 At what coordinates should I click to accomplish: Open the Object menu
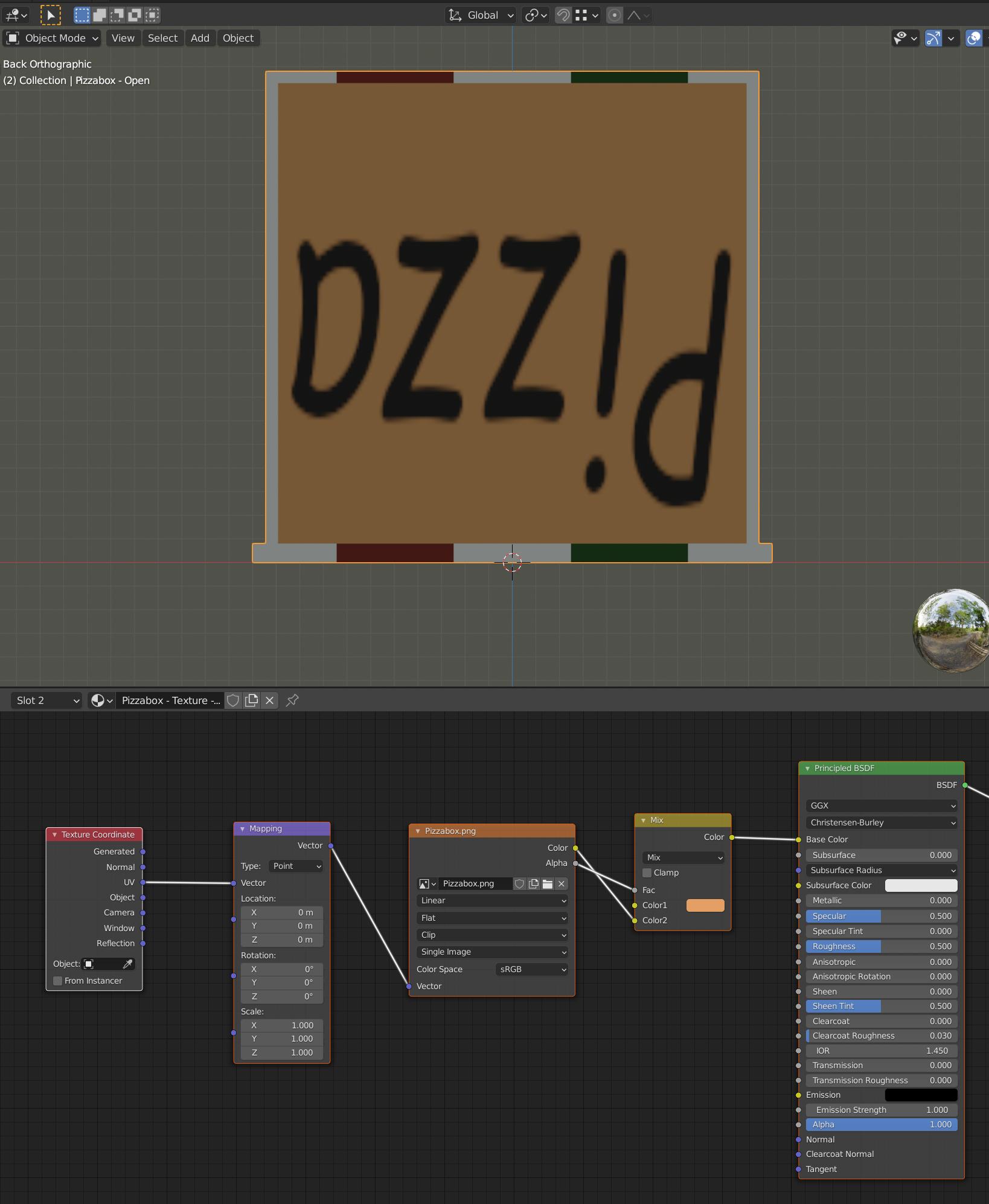click(238, 38)
